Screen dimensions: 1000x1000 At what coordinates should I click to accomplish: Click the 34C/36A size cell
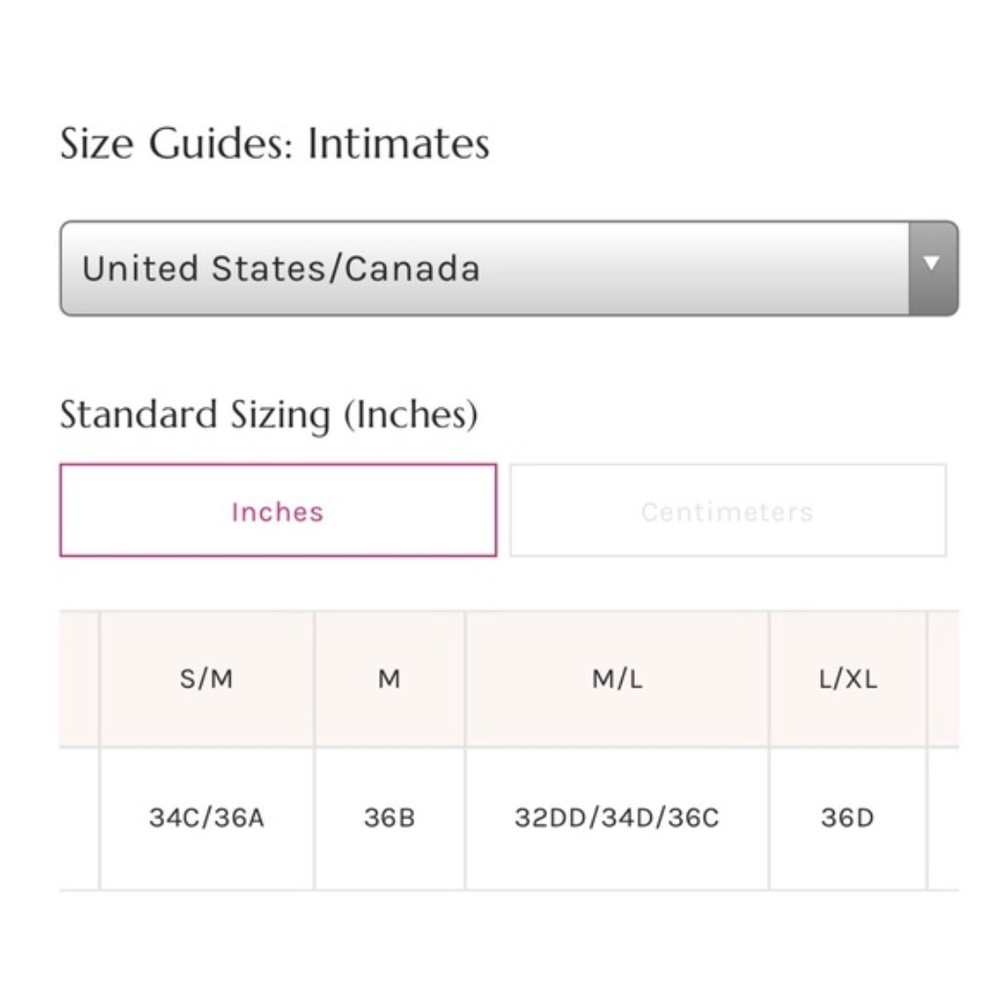(207, 818)
